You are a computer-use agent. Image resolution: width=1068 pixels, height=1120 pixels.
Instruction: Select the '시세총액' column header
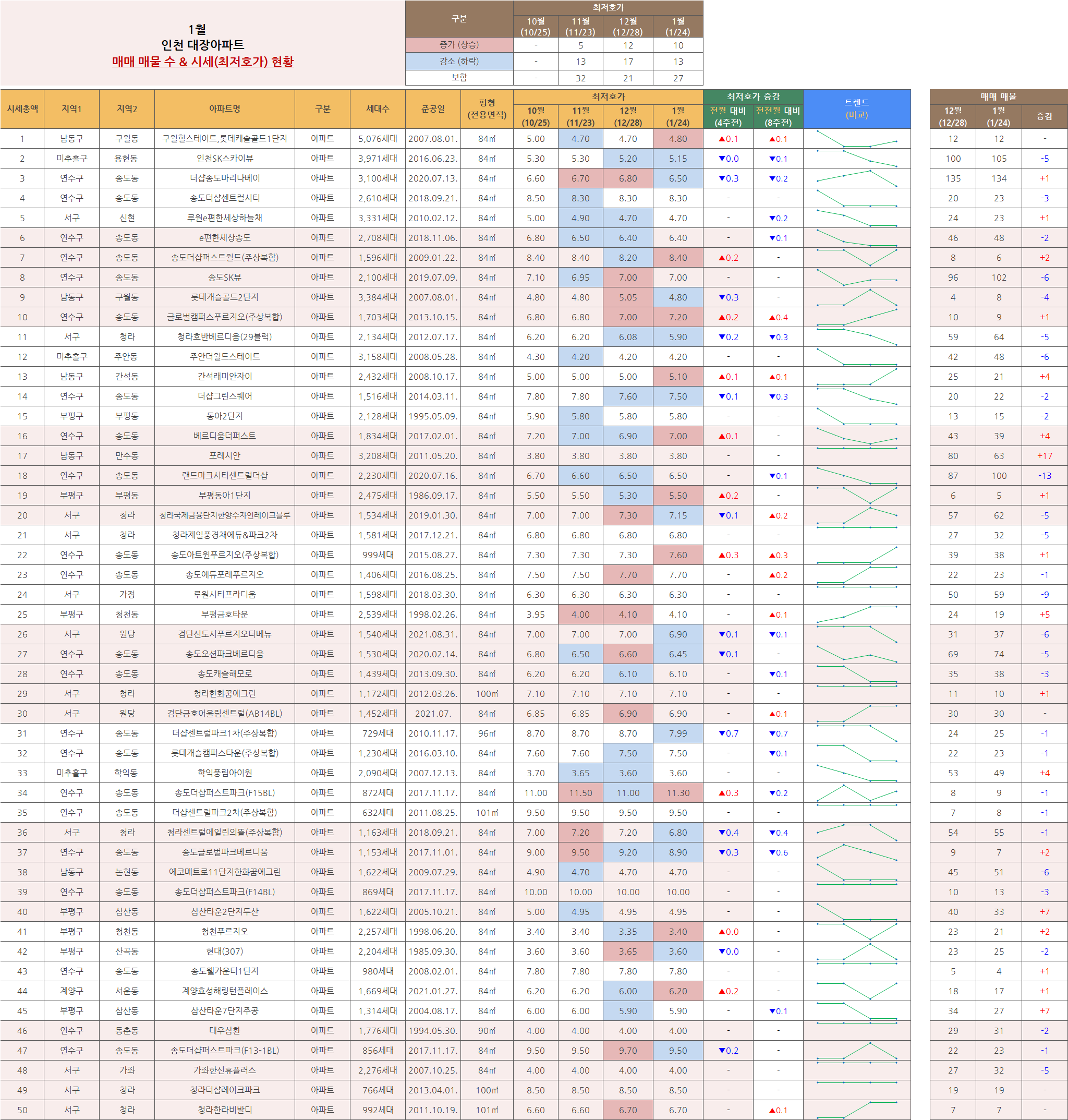(x=22, y=109)
